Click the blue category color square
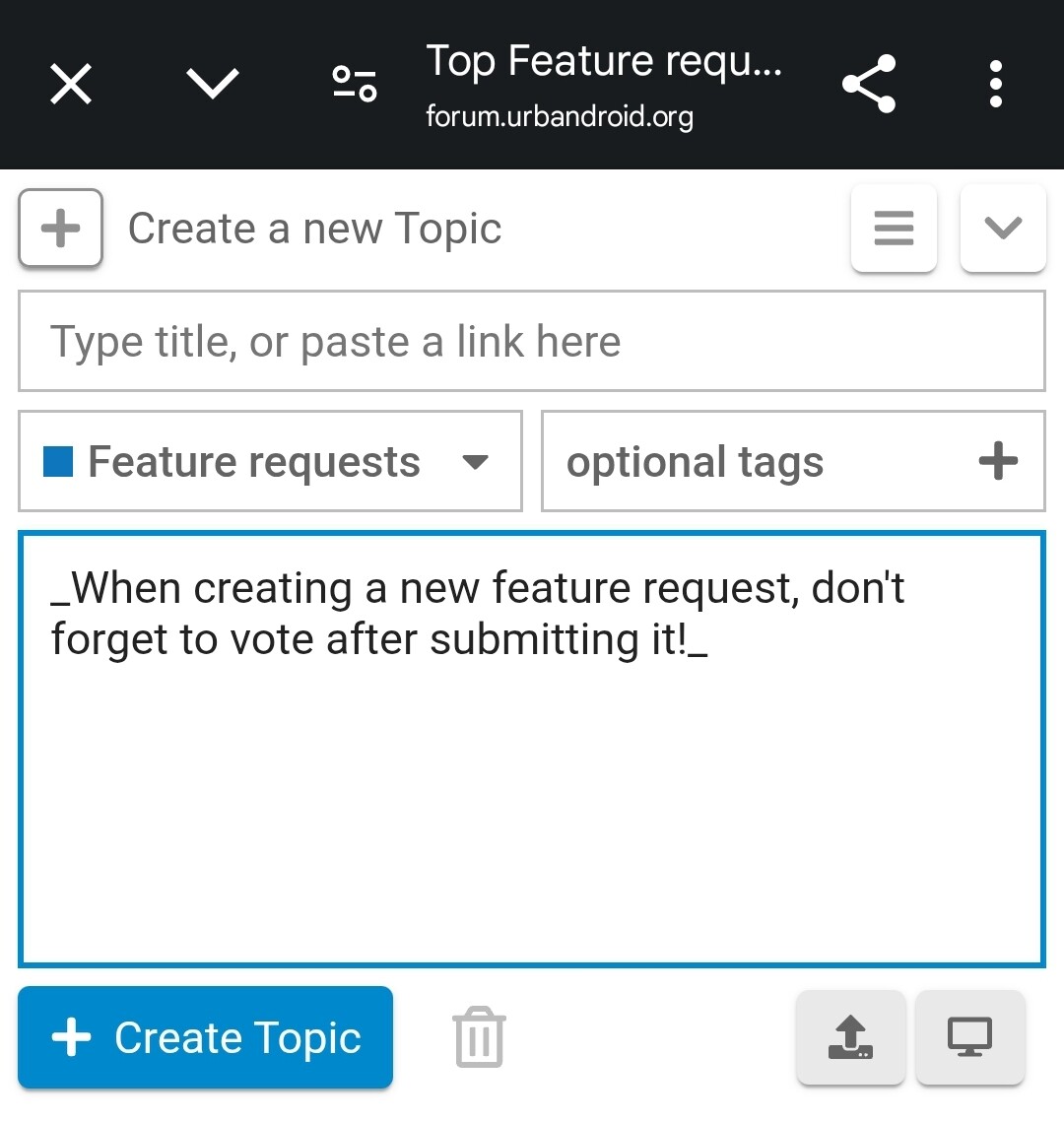1064x1122 pixels. click(58, 462)
